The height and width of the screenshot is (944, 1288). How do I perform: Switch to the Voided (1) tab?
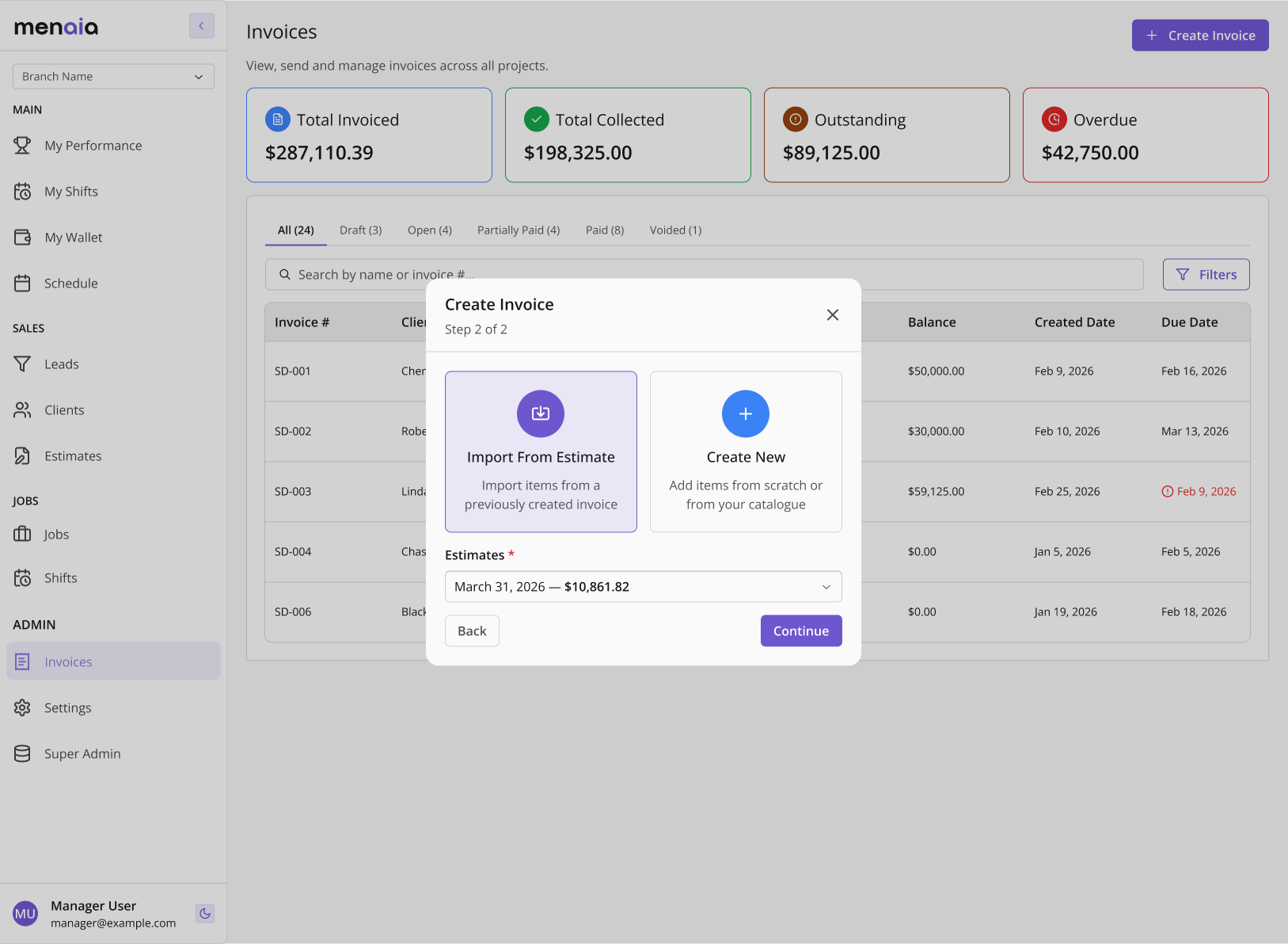click(676, 230)
